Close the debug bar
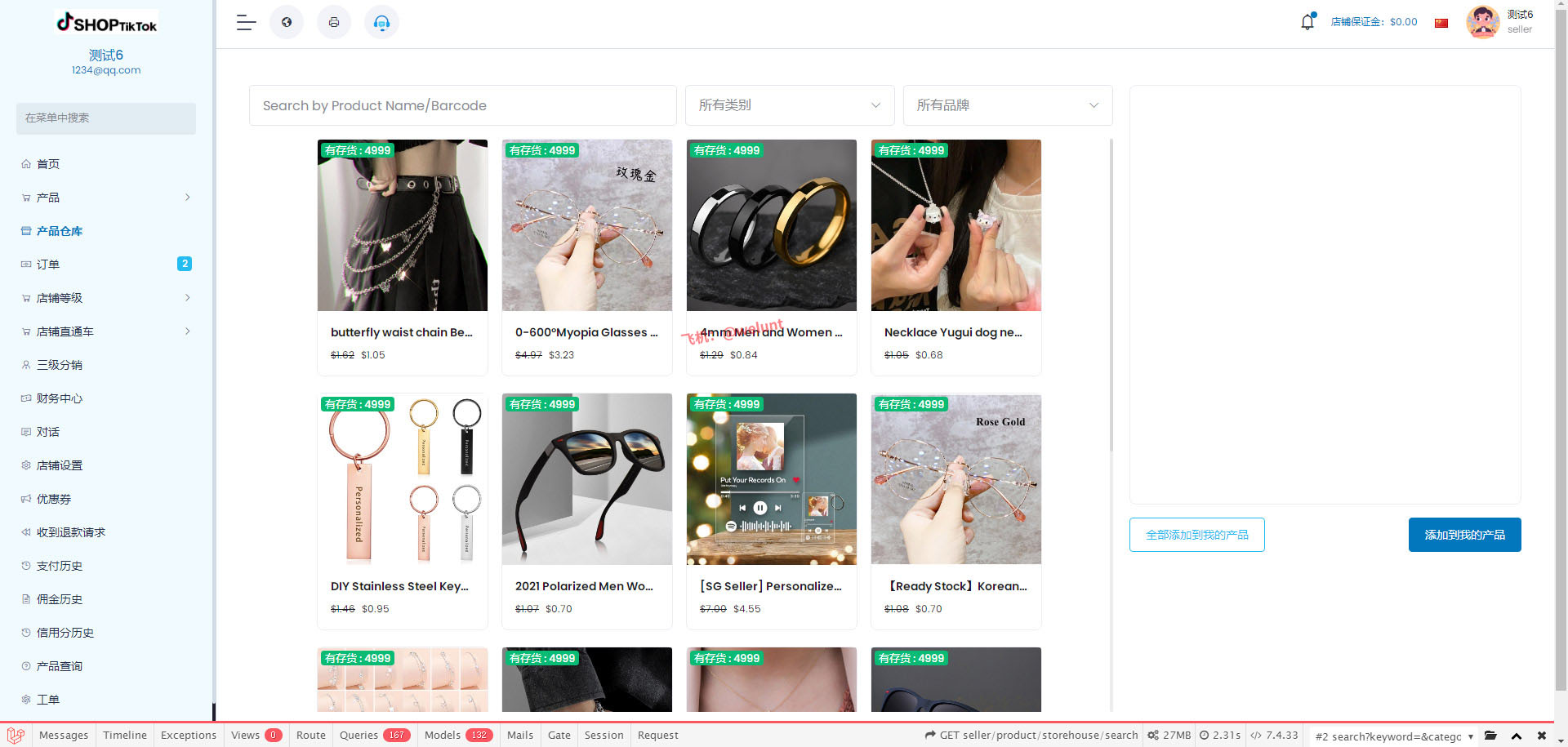The image size is (1568, 747). [1542, 736]
